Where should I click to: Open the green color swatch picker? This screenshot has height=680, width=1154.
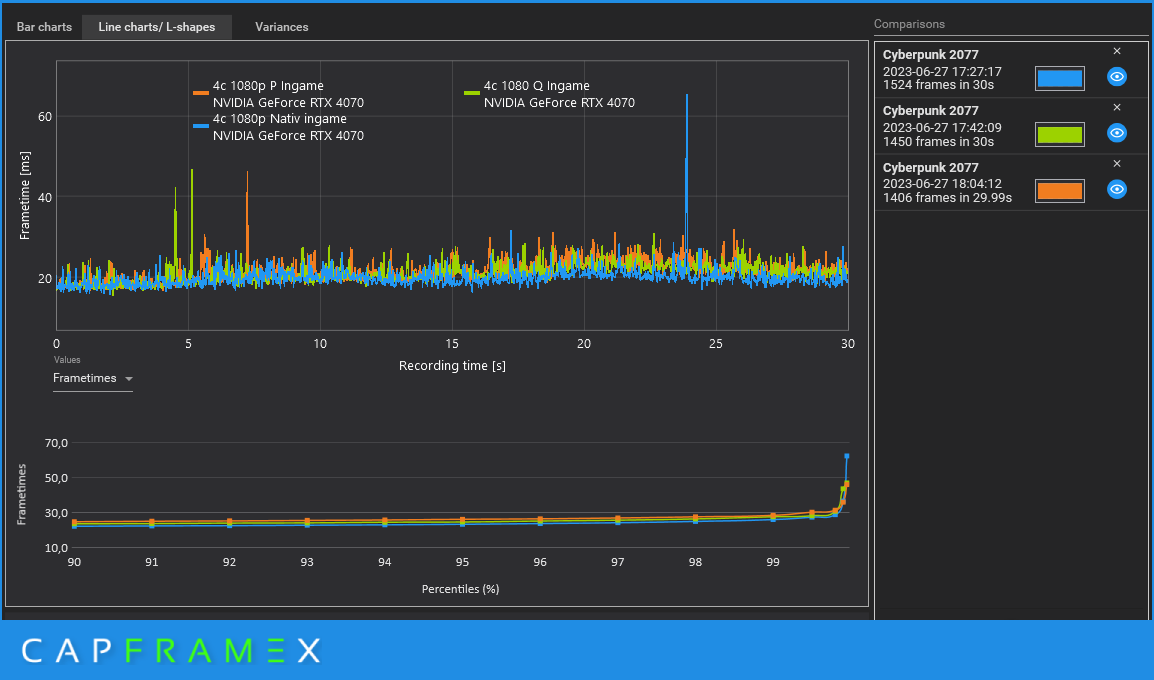coord(1059,135)
